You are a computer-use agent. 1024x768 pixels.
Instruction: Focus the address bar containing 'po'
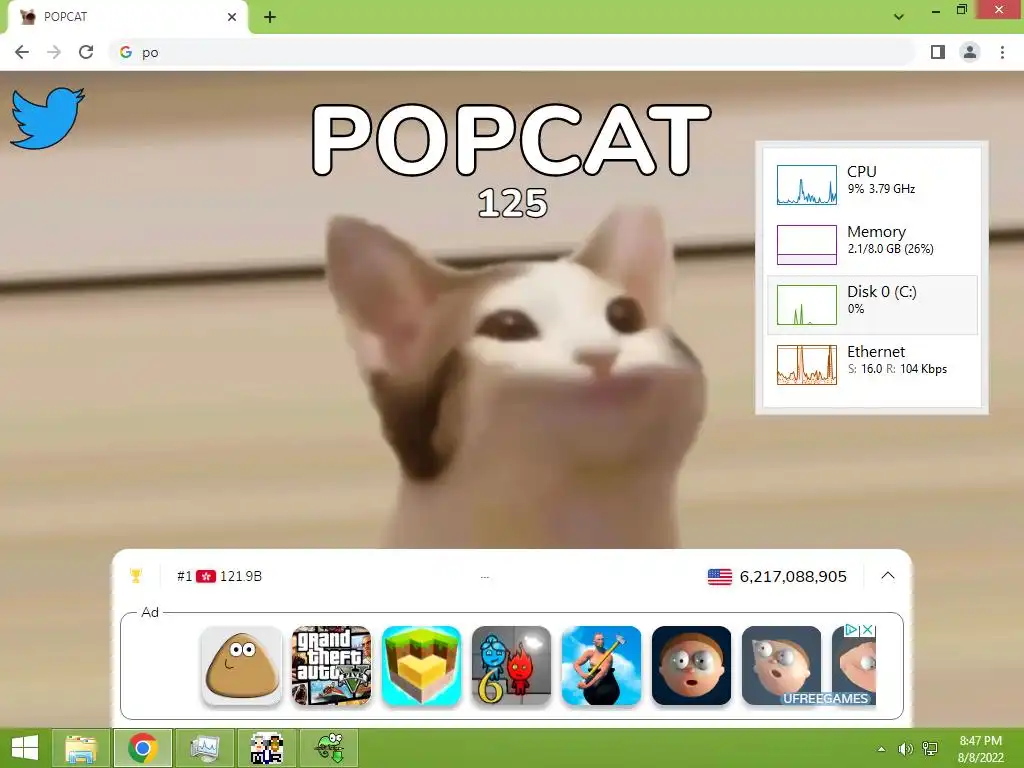pos(513,52)
